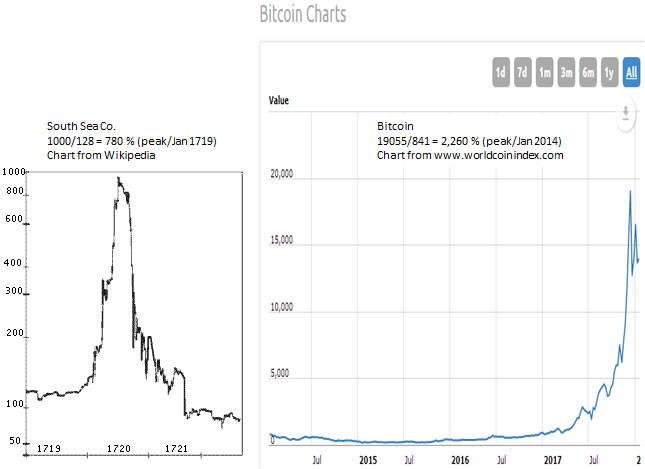Click the Bitcoin price peak on the line
This screenshot has width=645, height=469.
[630, 191]
